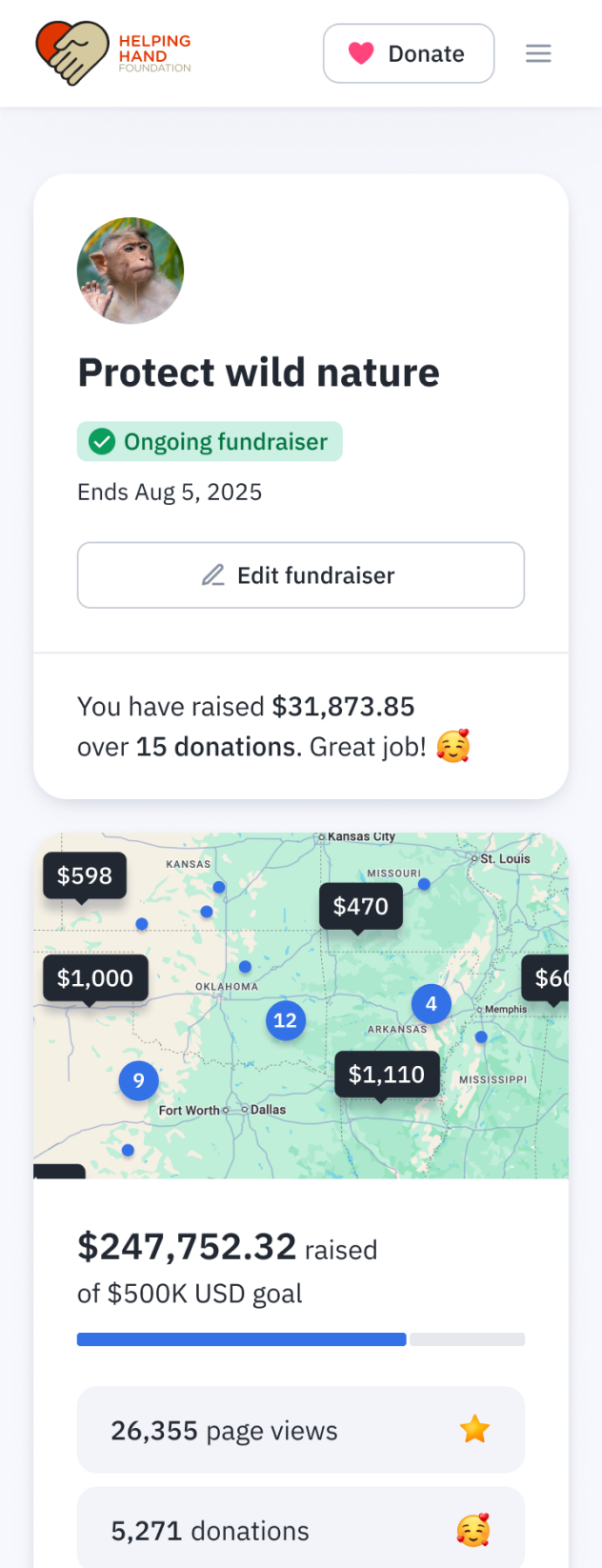Click the $598 map price marker
The height and width of the screenshot is (1568, 602).
point(85,875)
